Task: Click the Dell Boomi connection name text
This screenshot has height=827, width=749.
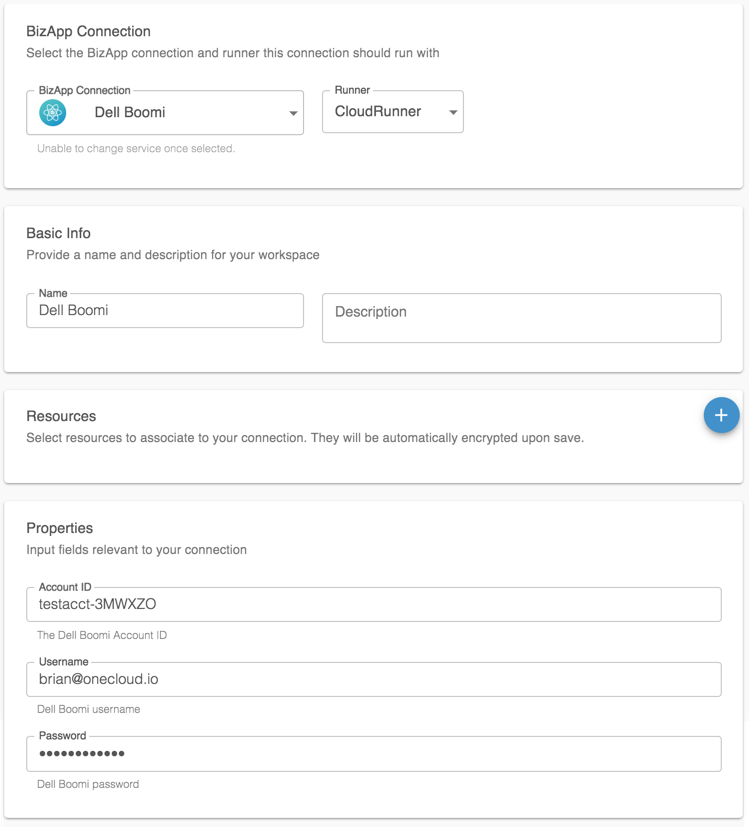Action: pyautogui.click(x=130, y=113)
